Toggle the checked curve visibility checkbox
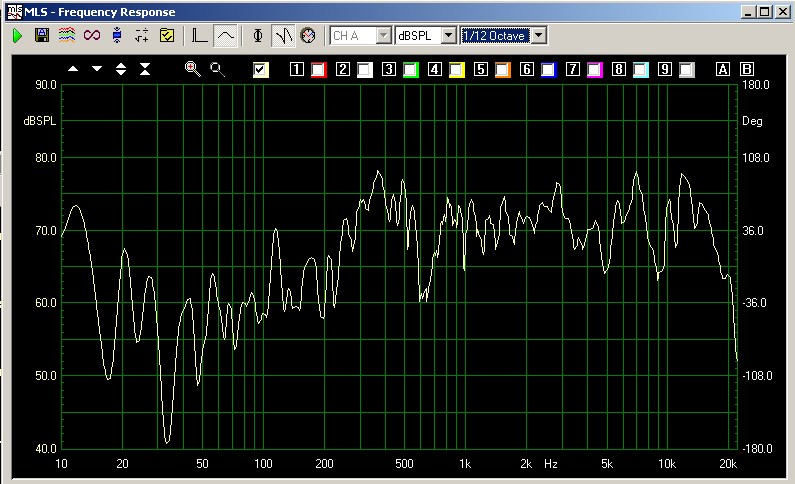Viewport: 795px width, 484px height. coord(261,69)
